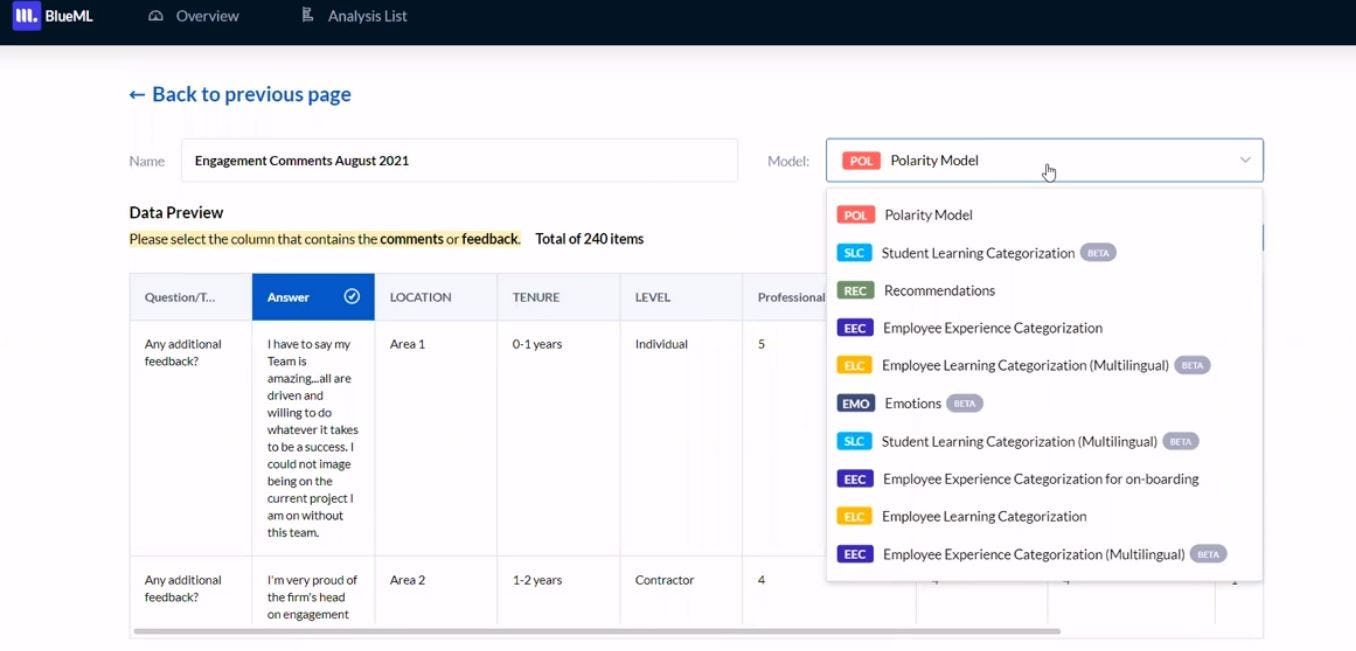Click the REC badge of Recommendations
This screenshot has height=651, width=1356.
click(856, 290)
